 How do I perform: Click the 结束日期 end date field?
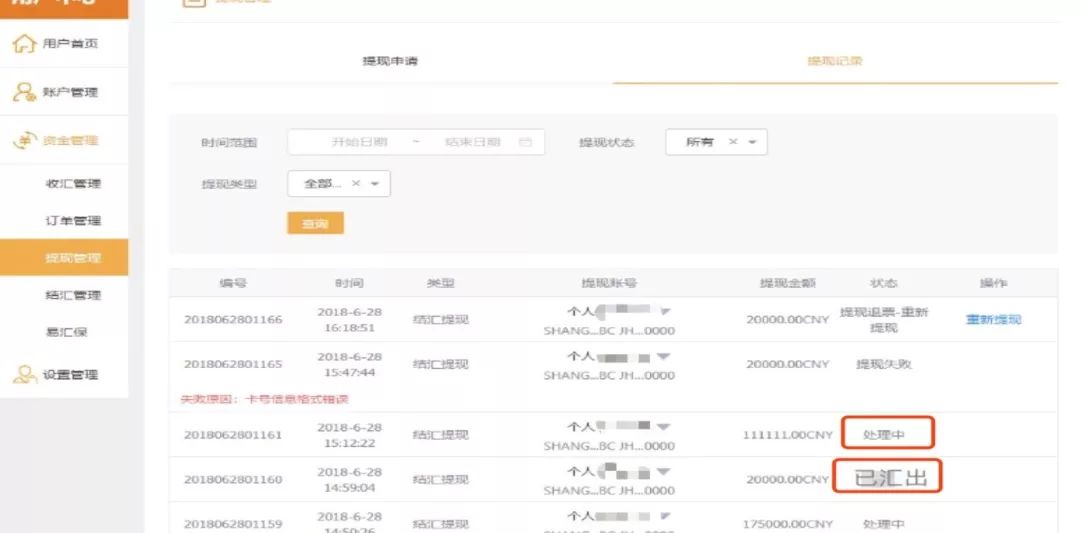coord(472,143)
